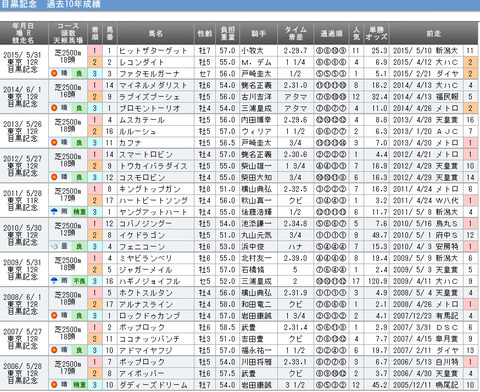Click the 2015/ 5/31 race date cell
This screenshot has width=480, height=392.
point(24,62)
